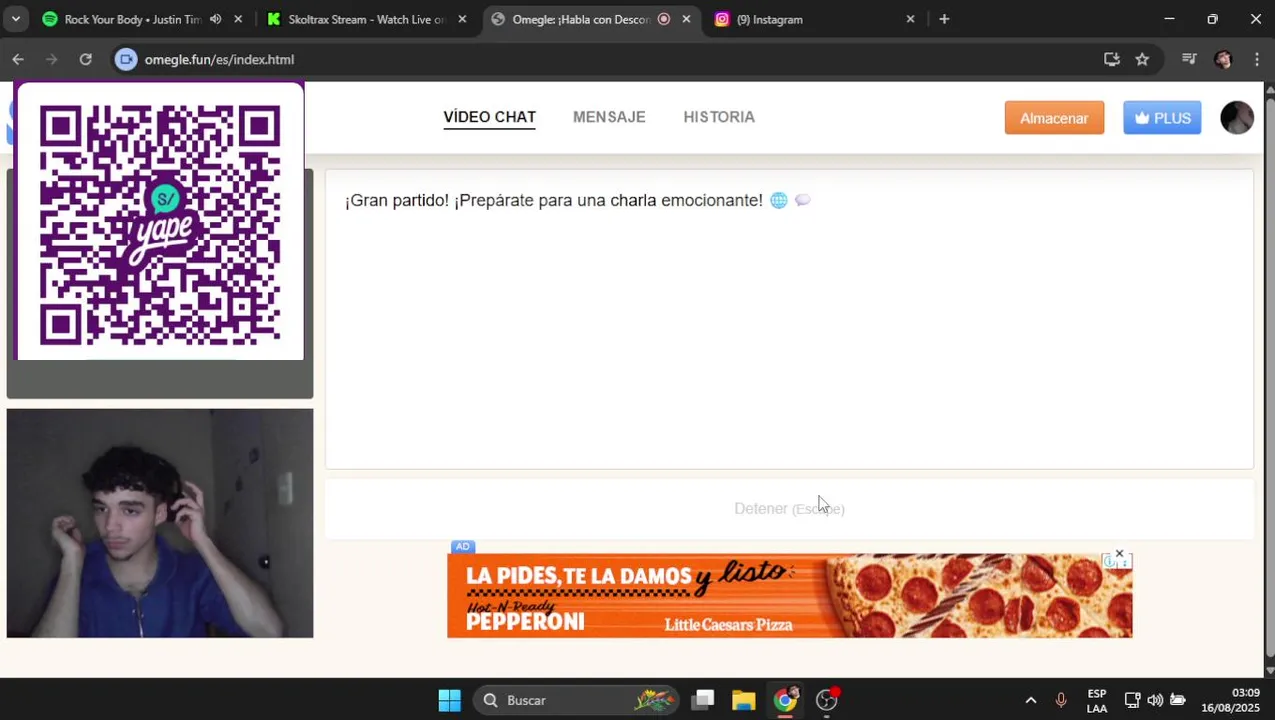Expand hidden system tray icons
1275x720 pixels.
(1031, 700)
